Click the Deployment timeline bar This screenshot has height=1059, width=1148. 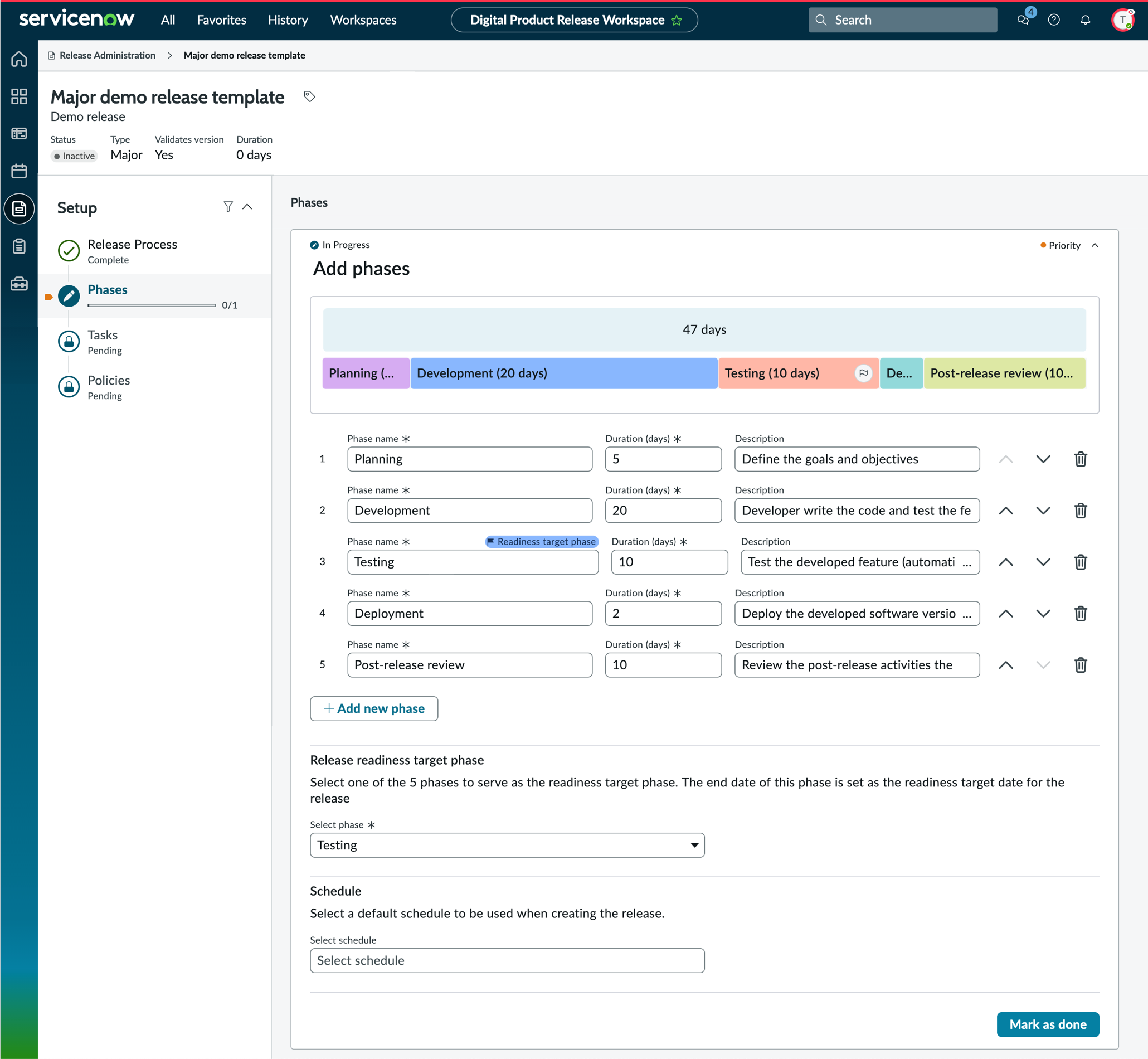pyautogui.click(x=901, y=373)
